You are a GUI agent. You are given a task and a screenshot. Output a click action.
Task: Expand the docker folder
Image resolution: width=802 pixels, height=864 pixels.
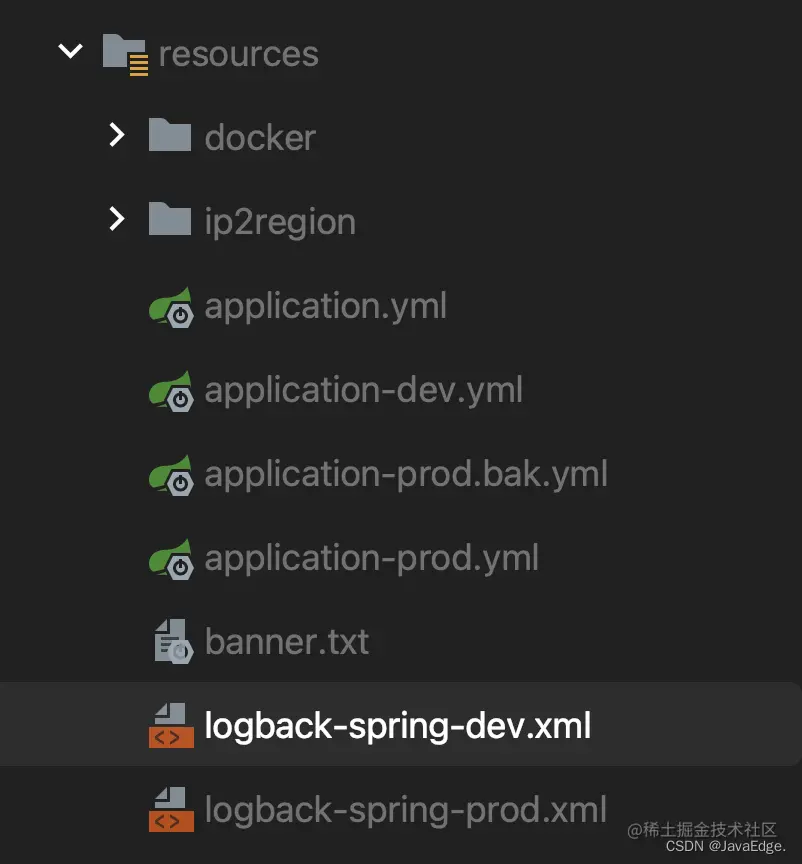point(117,136)
